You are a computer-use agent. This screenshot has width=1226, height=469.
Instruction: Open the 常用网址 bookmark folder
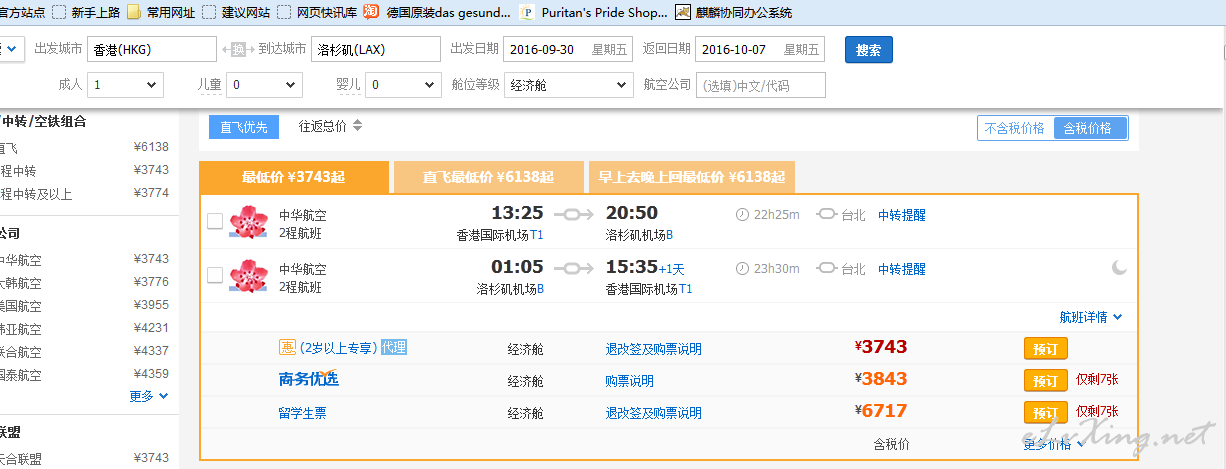[x=163, y=12]
